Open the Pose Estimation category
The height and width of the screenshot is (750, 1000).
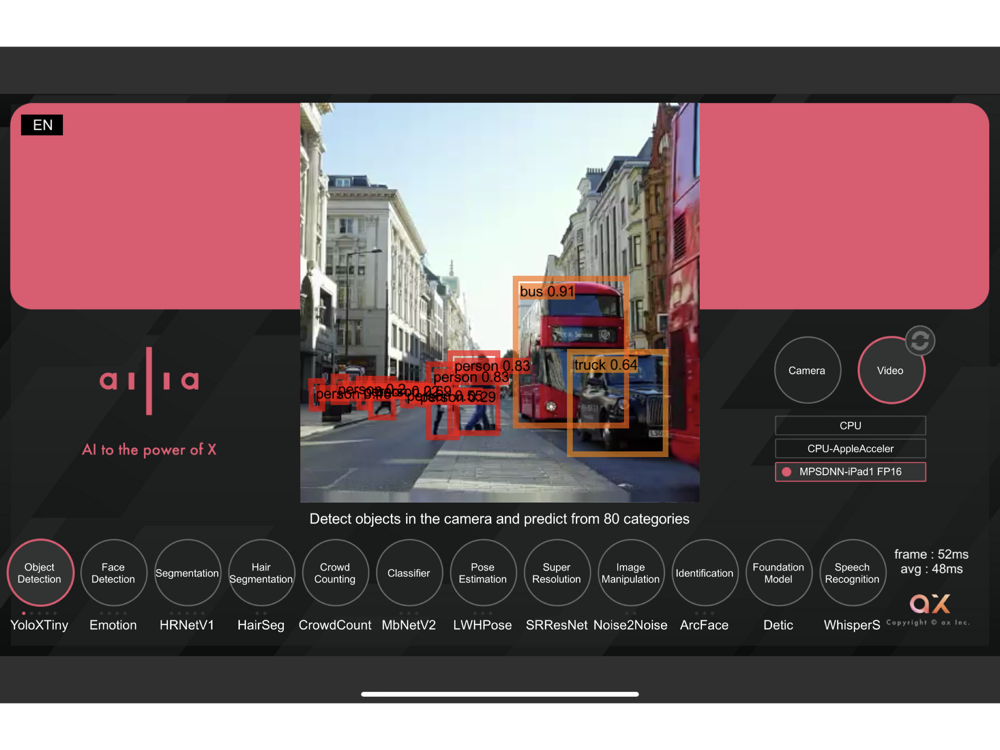(x=483, y=573)
